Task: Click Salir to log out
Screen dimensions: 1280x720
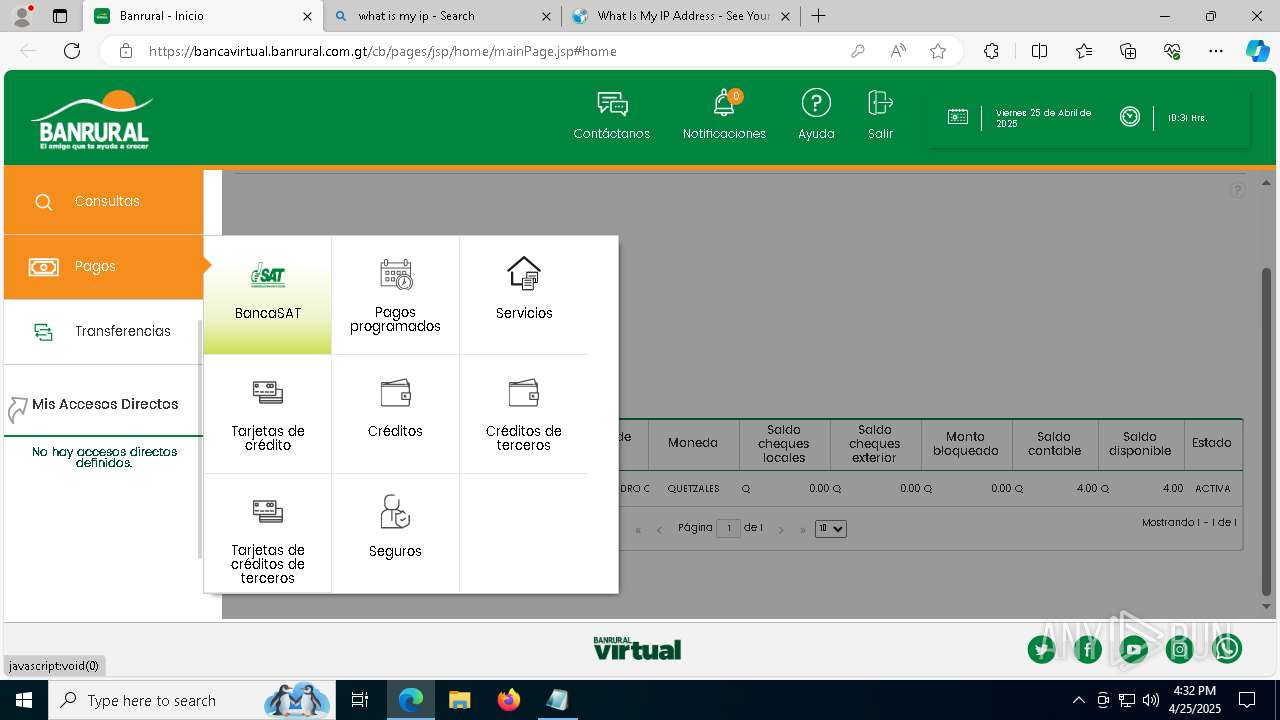Action: point(880,115)
